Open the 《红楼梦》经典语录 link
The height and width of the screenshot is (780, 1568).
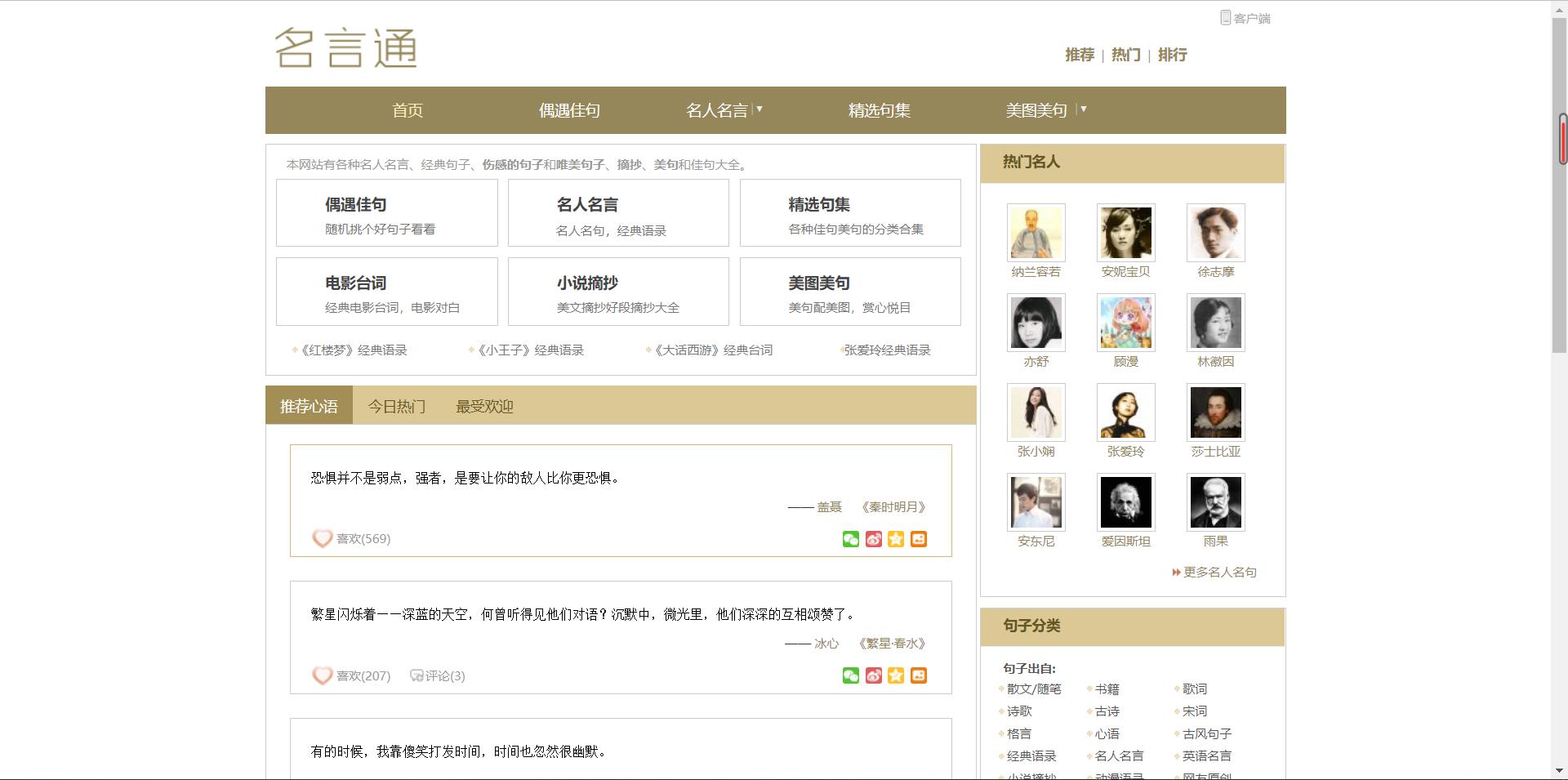(x=353, y=350)
